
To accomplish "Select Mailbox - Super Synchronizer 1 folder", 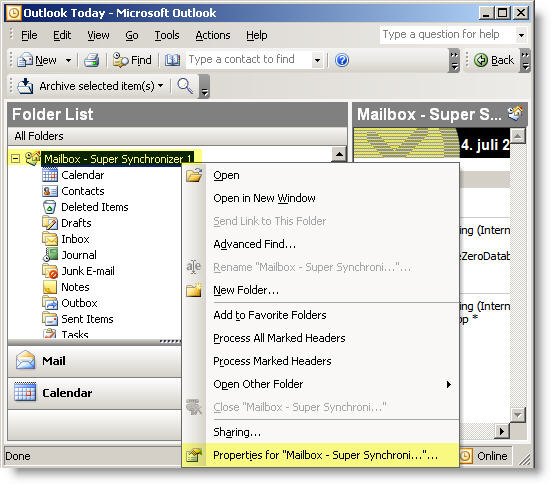I will click(117, 159).
